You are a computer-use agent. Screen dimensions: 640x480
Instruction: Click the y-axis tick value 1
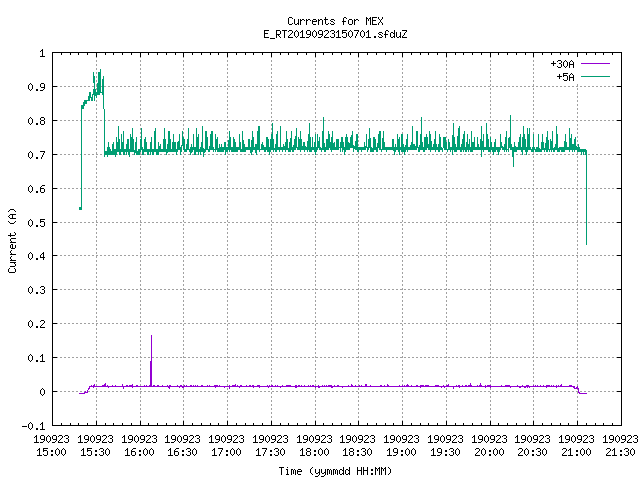[42, 53]
